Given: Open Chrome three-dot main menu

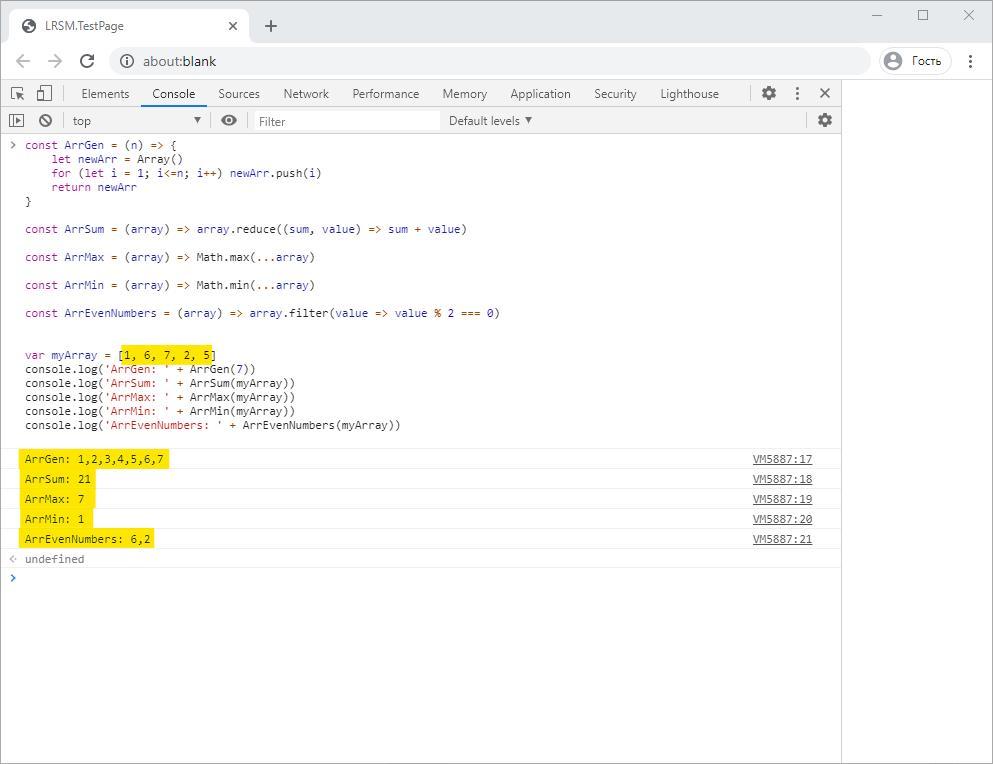Looking at the screenshot, I should (x=970, y=61).
